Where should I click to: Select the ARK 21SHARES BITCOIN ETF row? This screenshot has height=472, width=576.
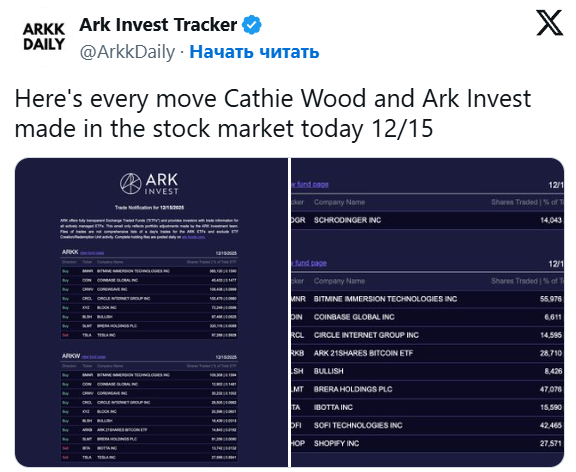[427, 353]
